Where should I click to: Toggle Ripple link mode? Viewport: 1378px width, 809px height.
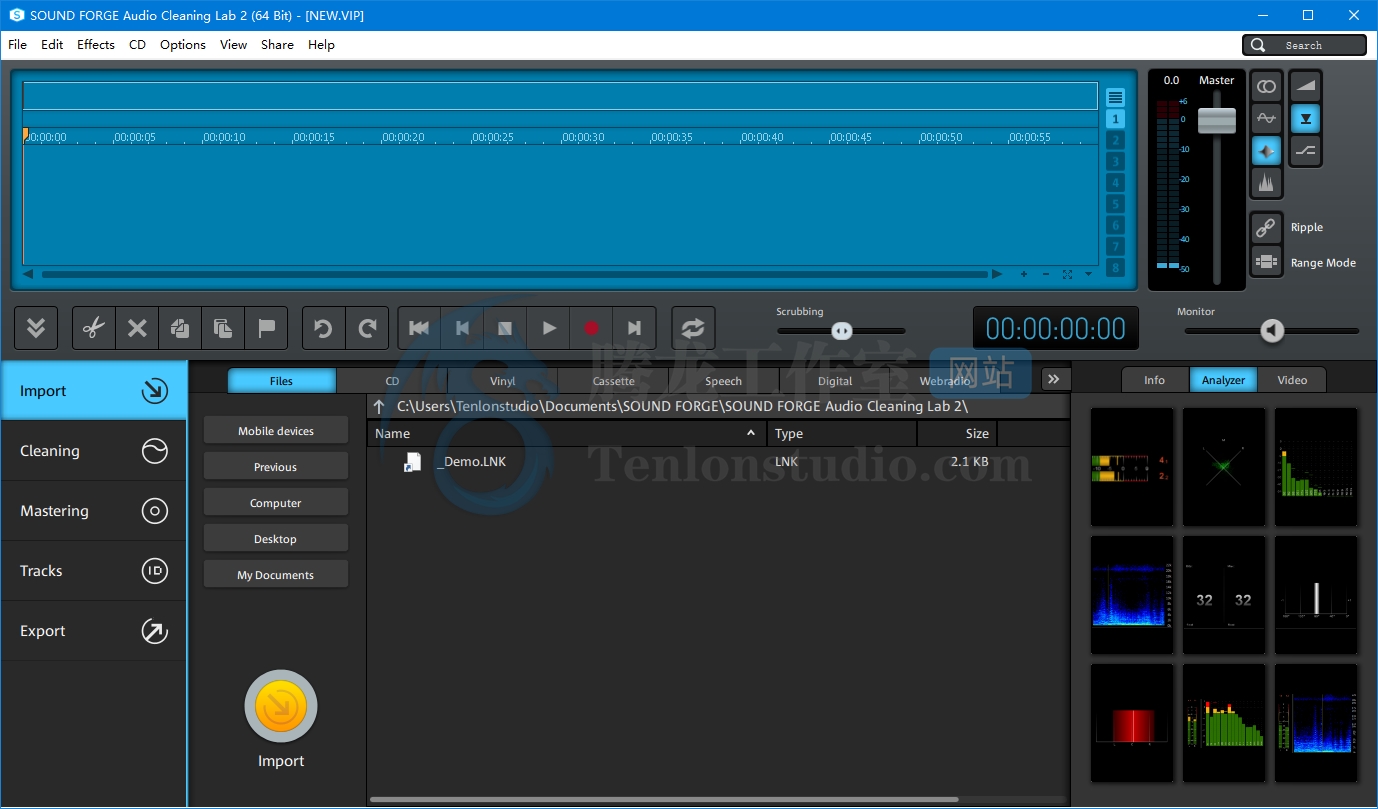(x=1266, y=227)
